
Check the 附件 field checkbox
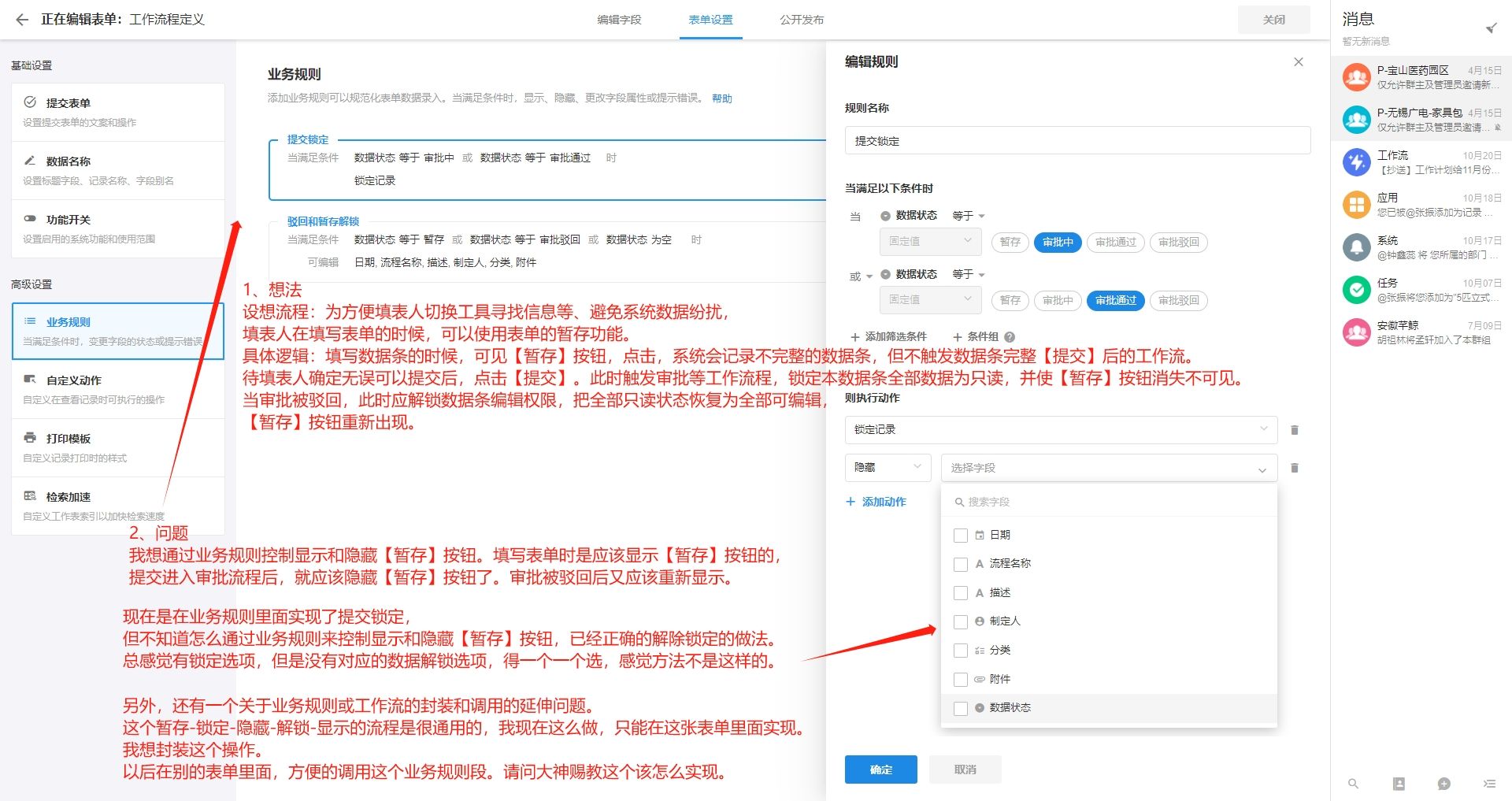[x=960, y=679]
